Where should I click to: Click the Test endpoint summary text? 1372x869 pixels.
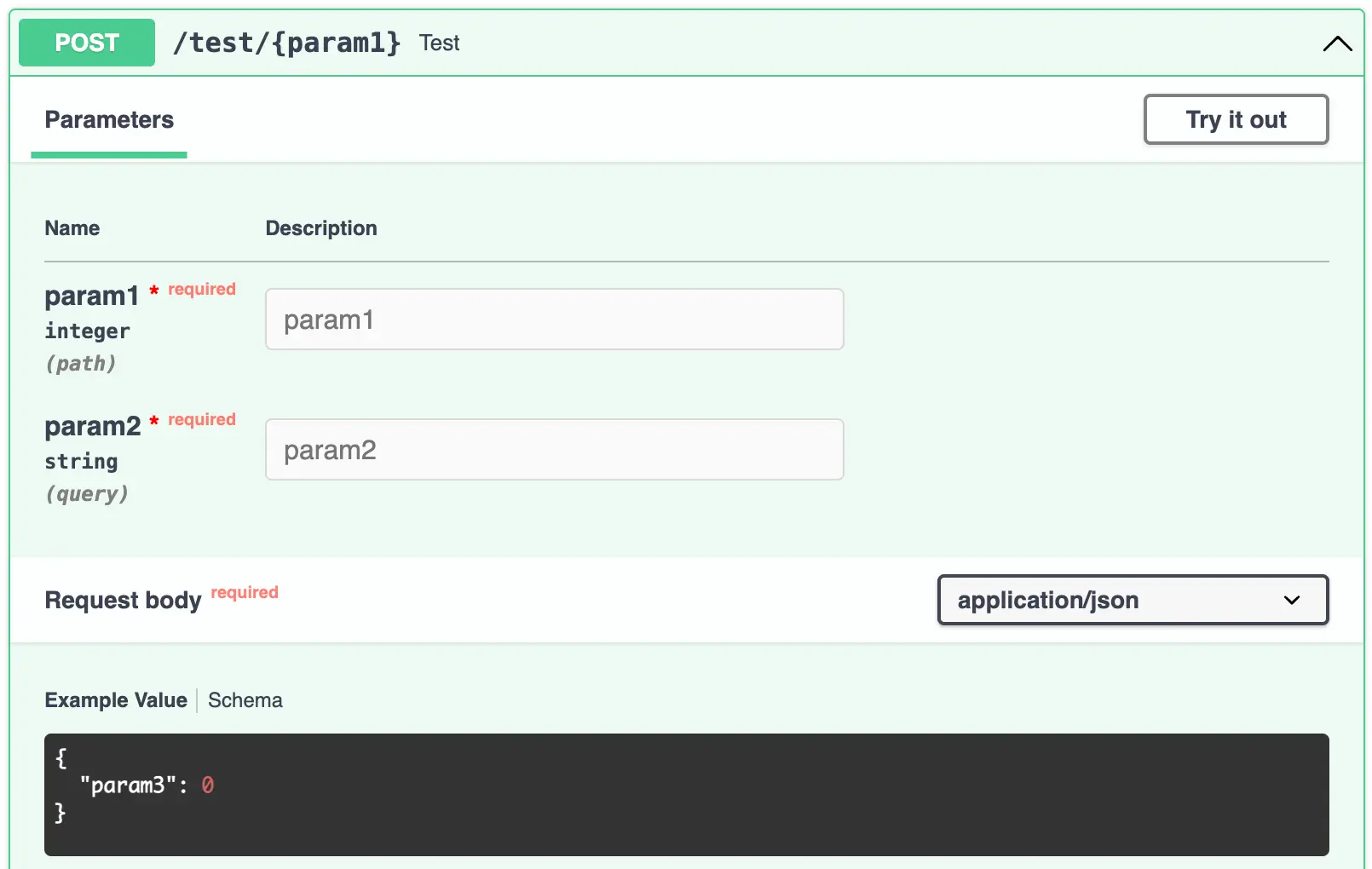[x=440, y=43]
